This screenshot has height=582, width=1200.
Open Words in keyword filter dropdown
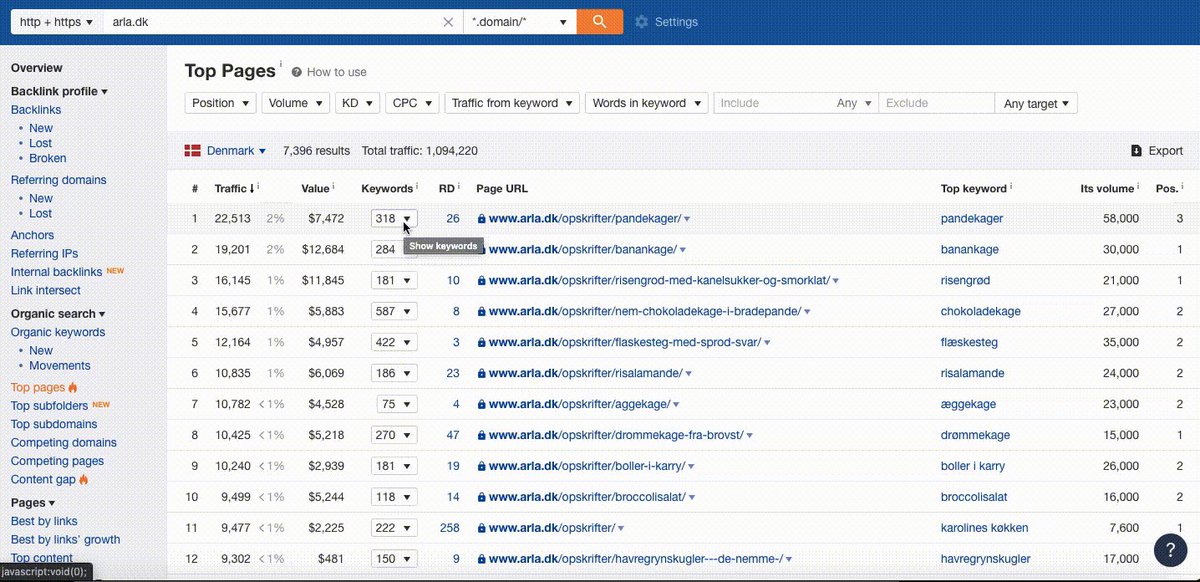click(647, 103)
